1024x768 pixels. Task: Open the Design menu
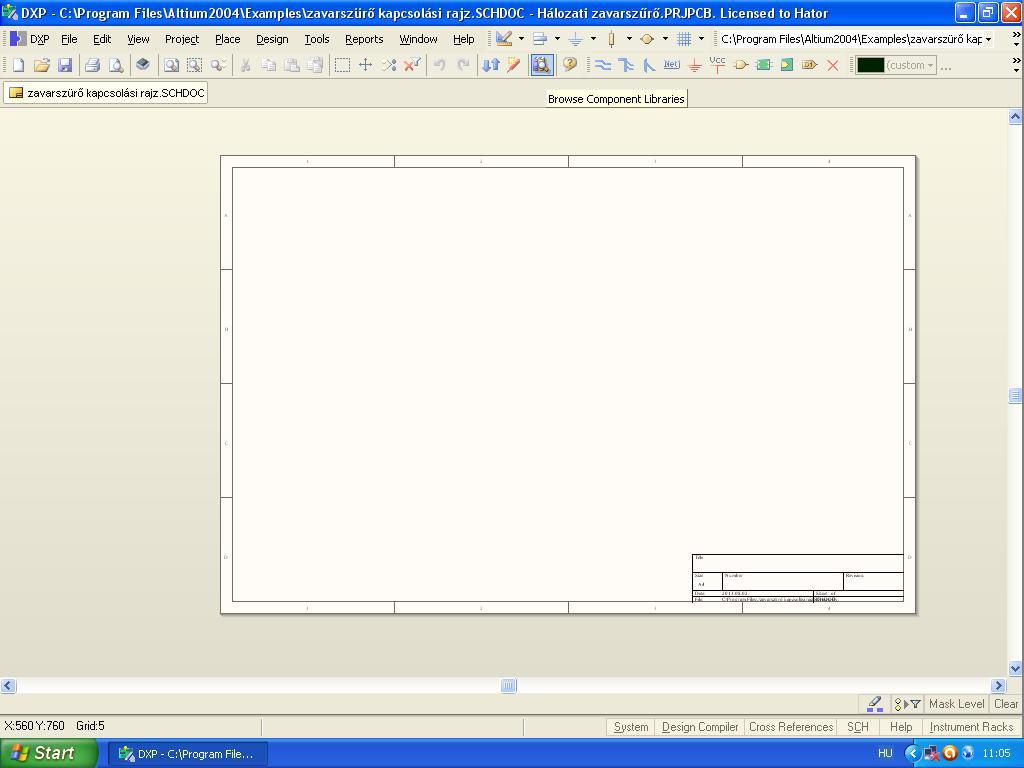click(x=272, y=39)
